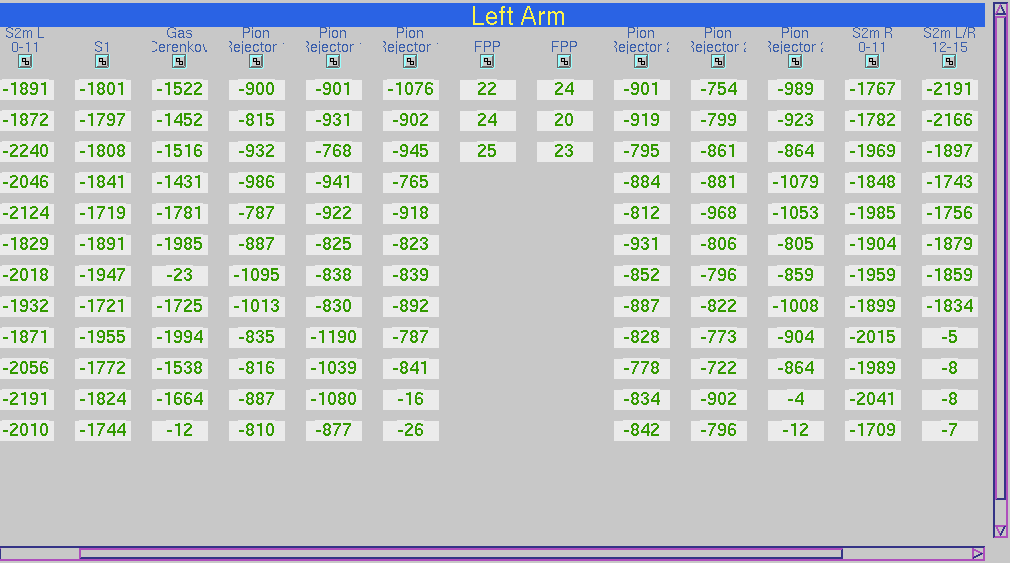Select the Pion Rejector value -778
The width and height of the screenshot is (1010, 563).
pyautogui.click(x=642, y=368)
